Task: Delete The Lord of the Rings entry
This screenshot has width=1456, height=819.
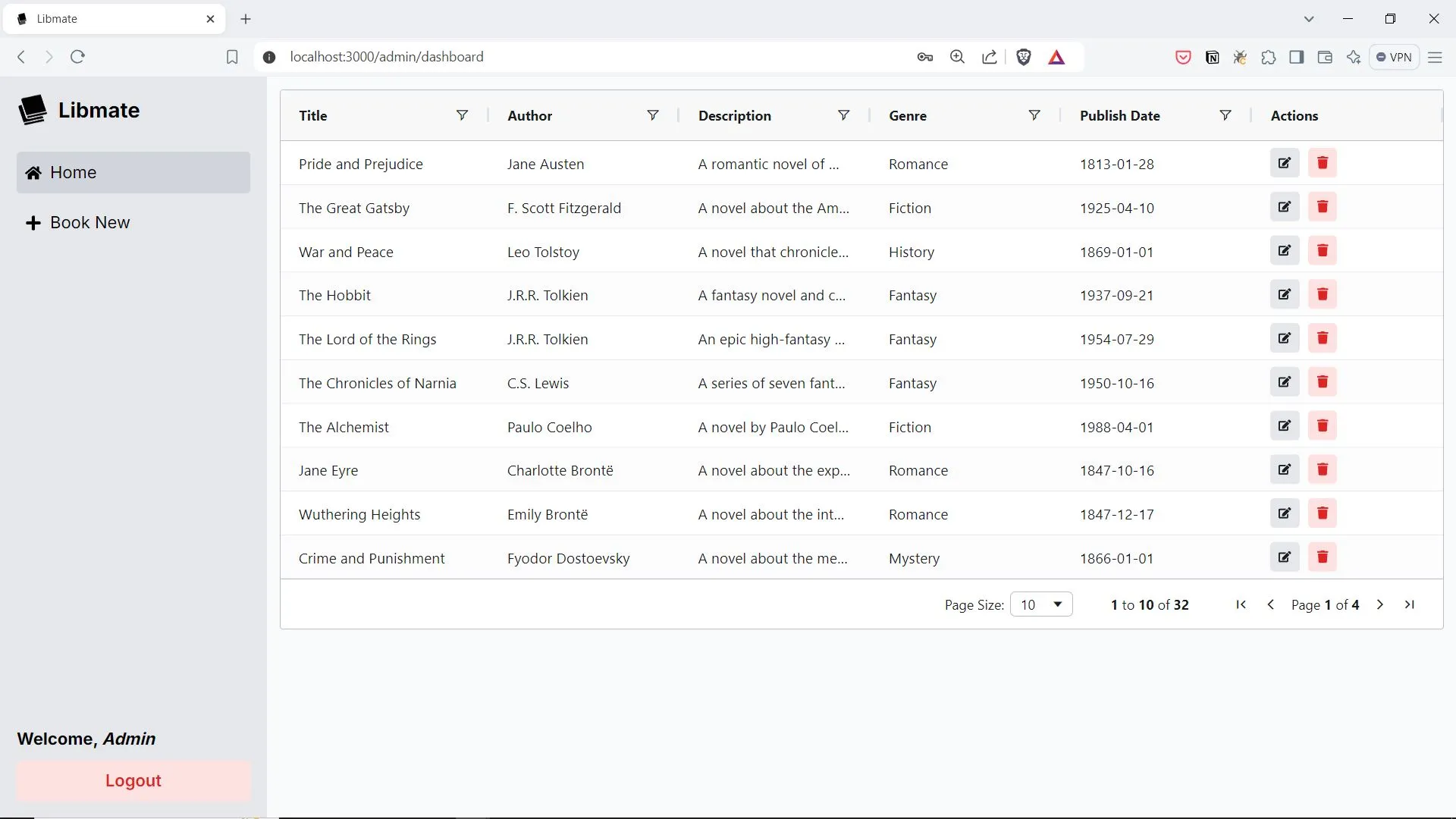Action: click(x=1323, y=338)
